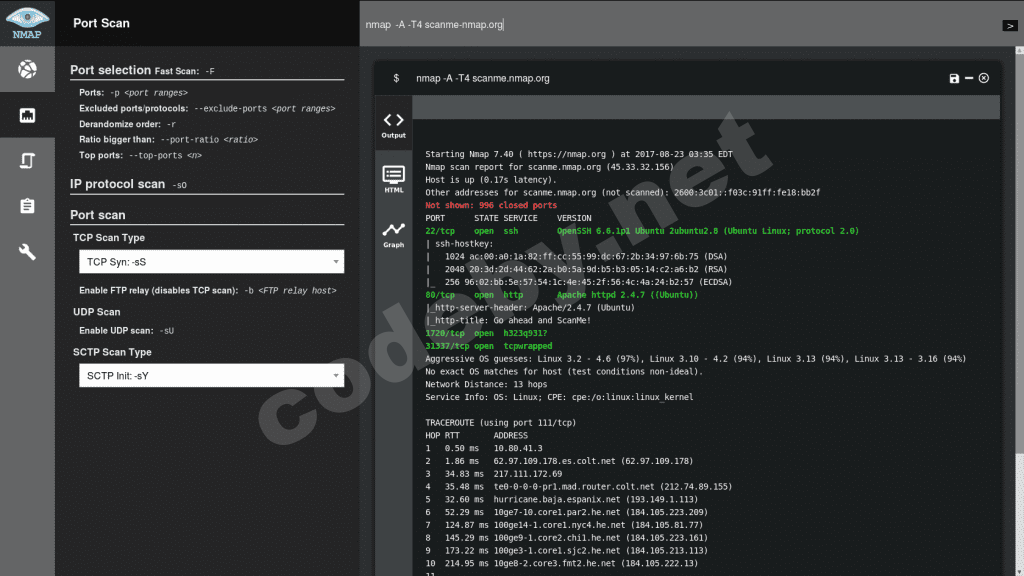Minimize the scan result panel
The width and height of the screenshot is (1024, 576).
[x=969, y=78]
